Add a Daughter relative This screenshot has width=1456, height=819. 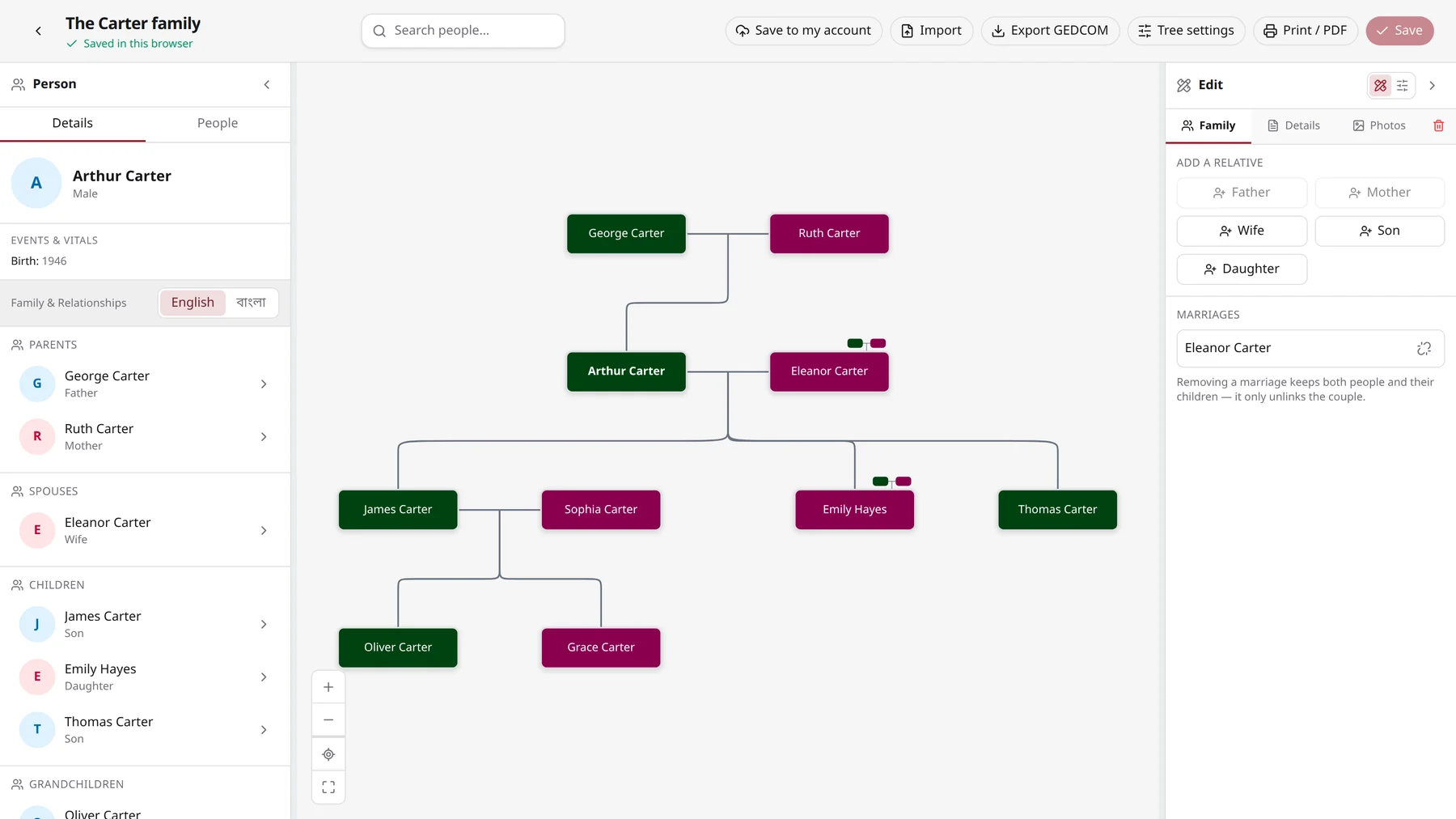click(1242, 269)
